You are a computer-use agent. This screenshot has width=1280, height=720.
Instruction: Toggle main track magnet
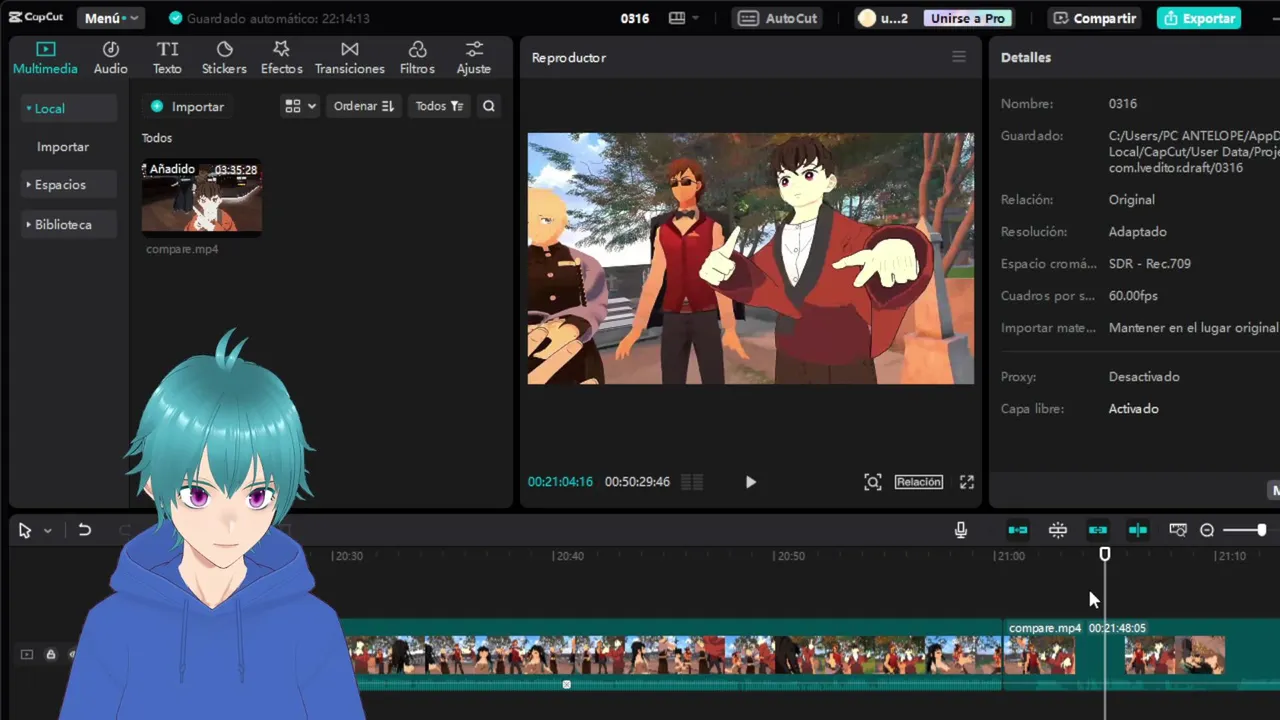coord(1018,530)
